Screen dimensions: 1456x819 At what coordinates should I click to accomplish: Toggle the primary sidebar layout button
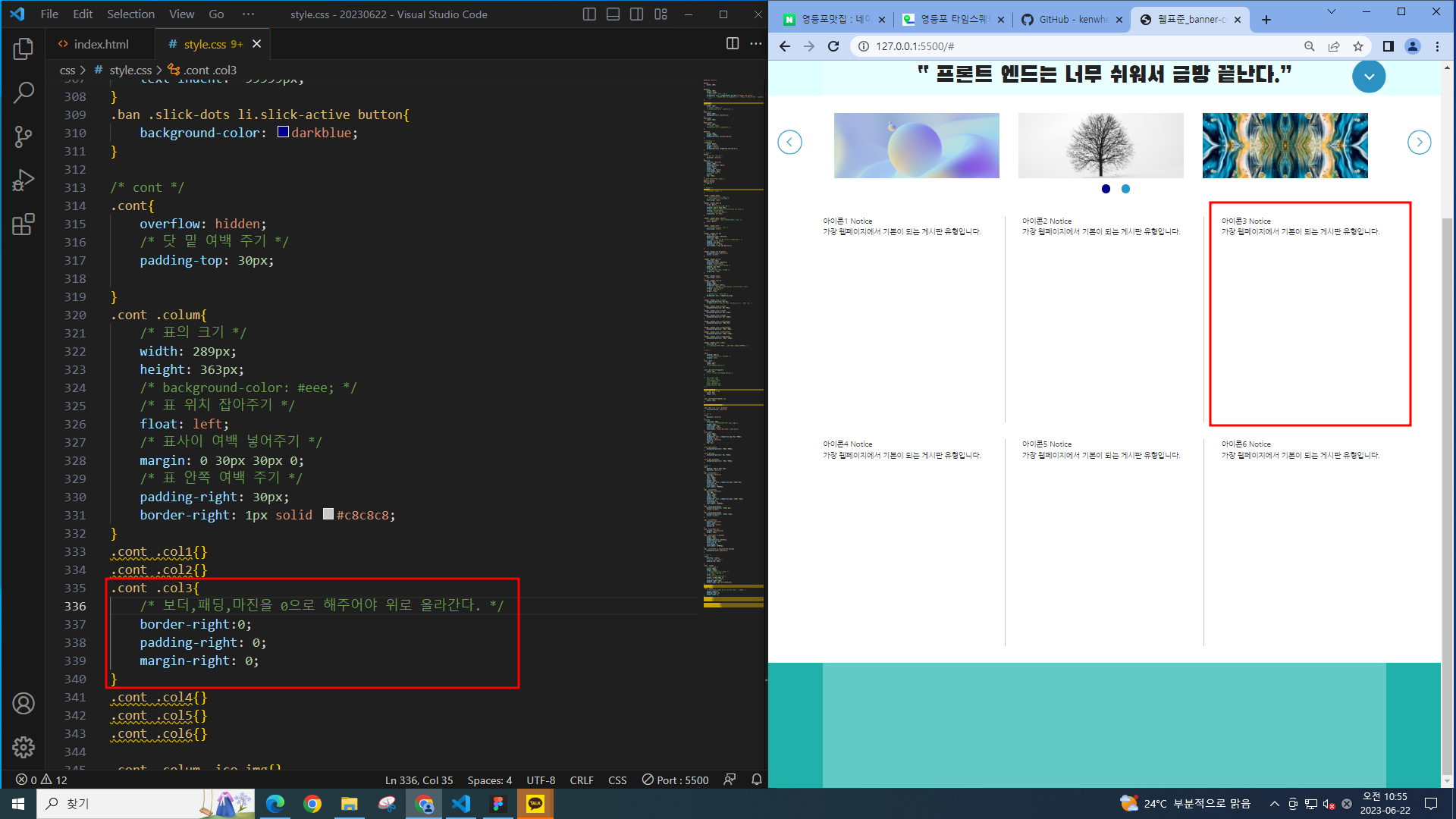(589, 14)
